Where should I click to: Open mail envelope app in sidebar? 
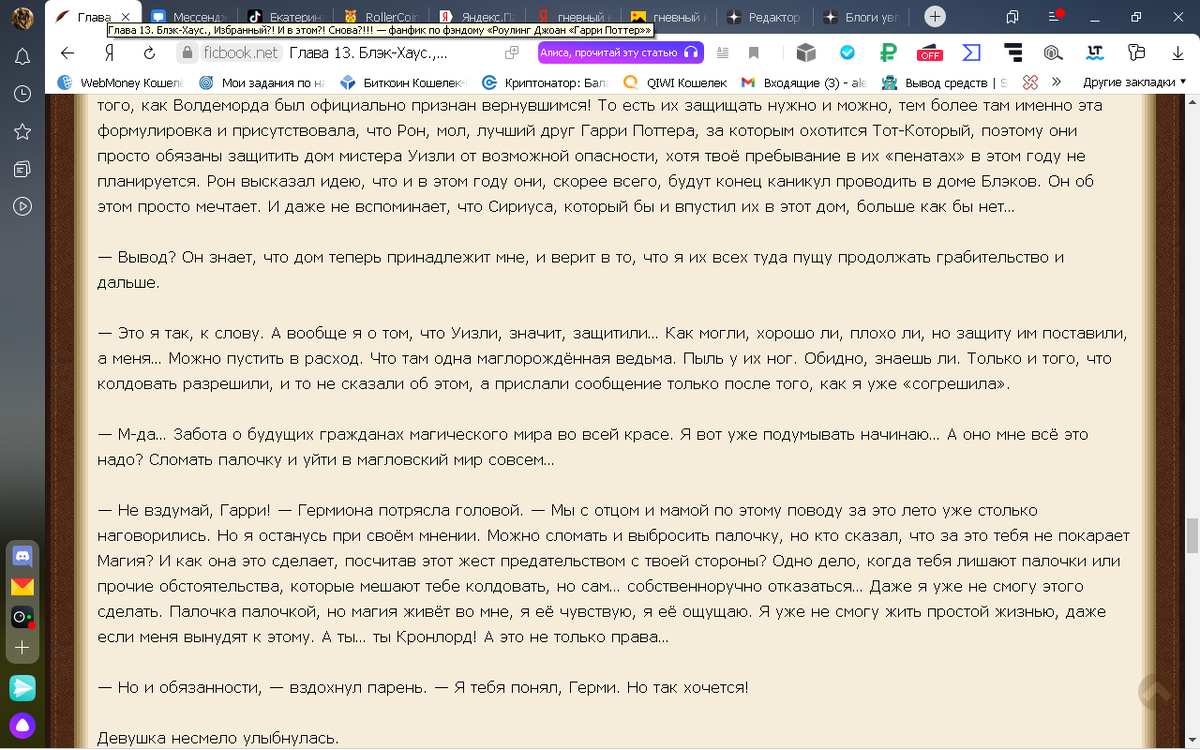point(22,587)
